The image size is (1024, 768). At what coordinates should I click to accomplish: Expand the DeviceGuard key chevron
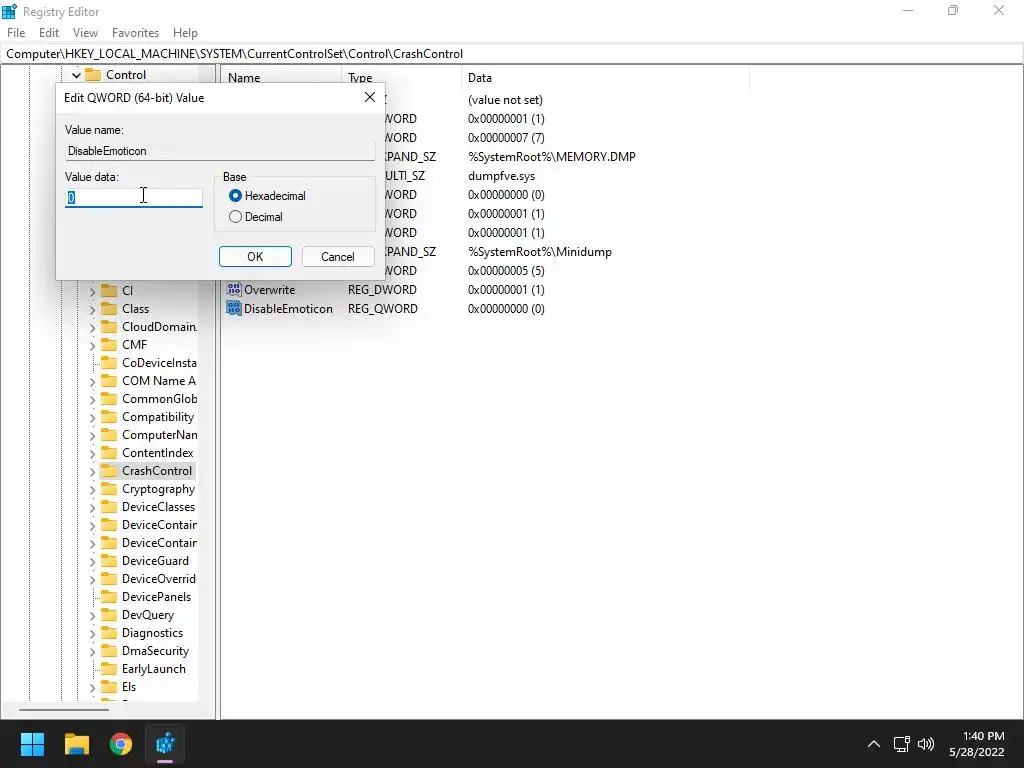pyautogui.click(x=92, y=562)
